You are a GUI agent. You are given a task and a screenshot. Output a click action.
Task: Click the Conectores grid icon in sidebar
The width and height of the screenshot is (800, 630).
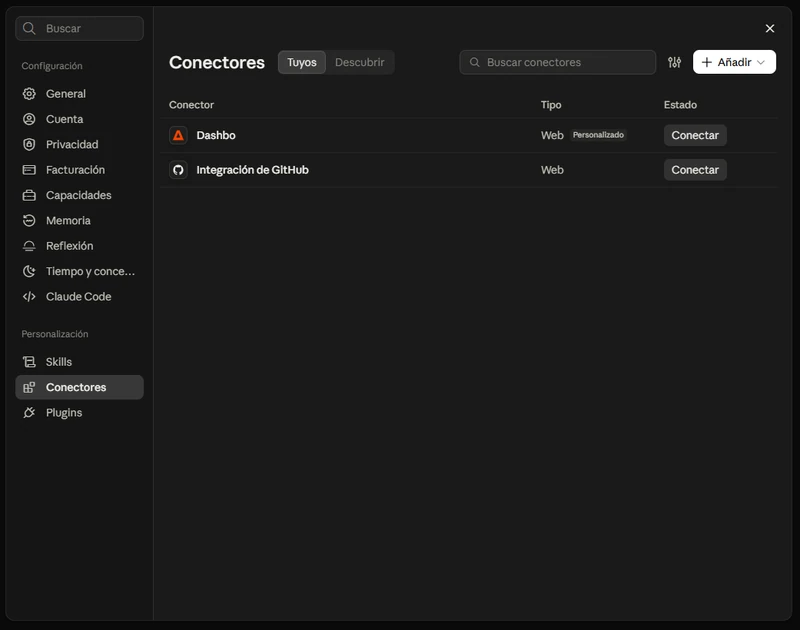coord(29,387)
